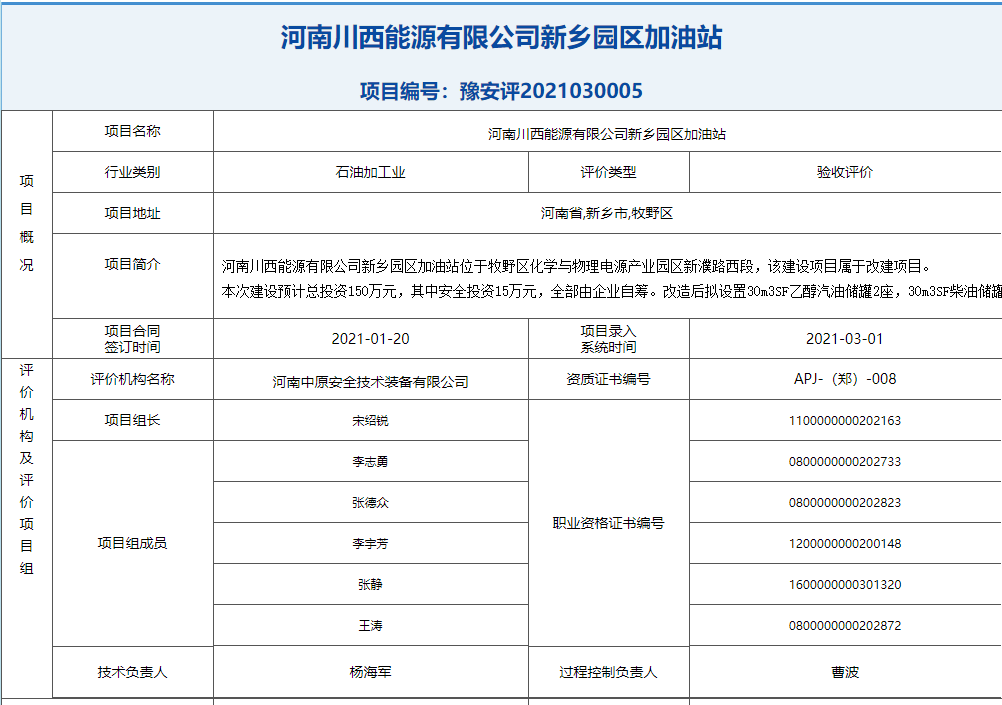This screenshot has height=705, width=1002.
Task: Select team leader name 宋绍锐
Action: [x=371, y=421]
